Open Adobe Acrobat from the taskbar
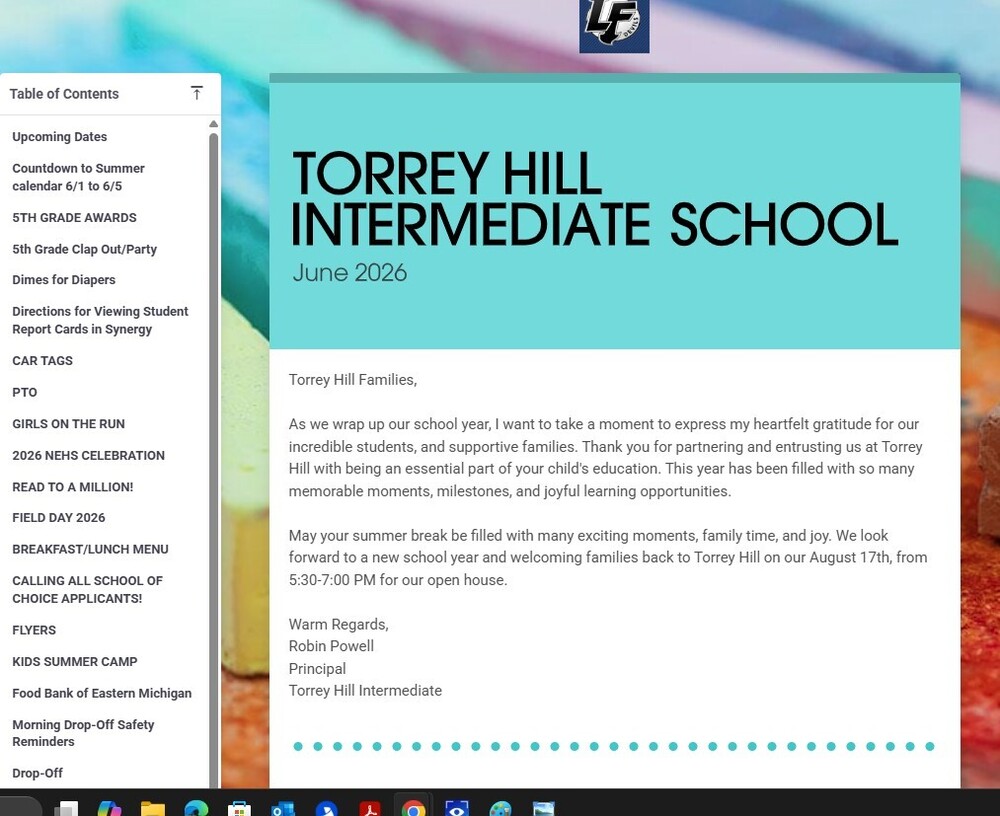The image size is (1000, 816). click(x=370, y=809)
